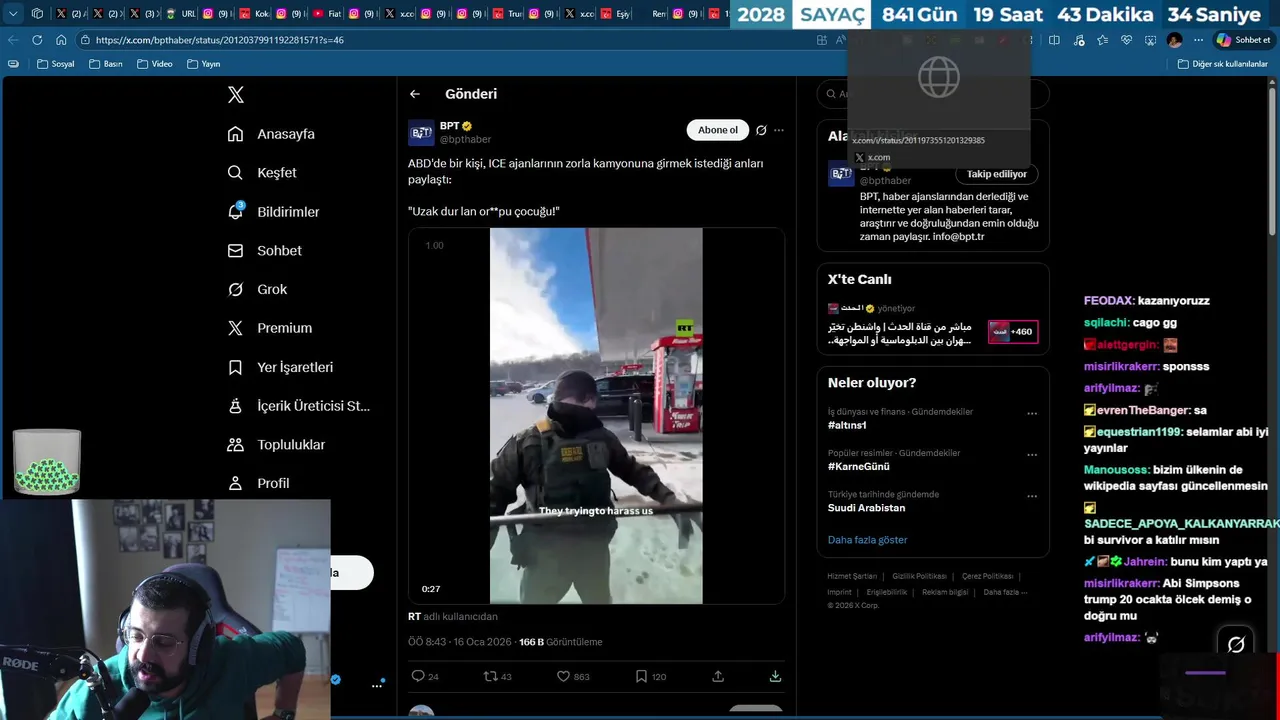The image size is (1280, 720).
Task: Click the browser address bar URL
Action: 219,40
